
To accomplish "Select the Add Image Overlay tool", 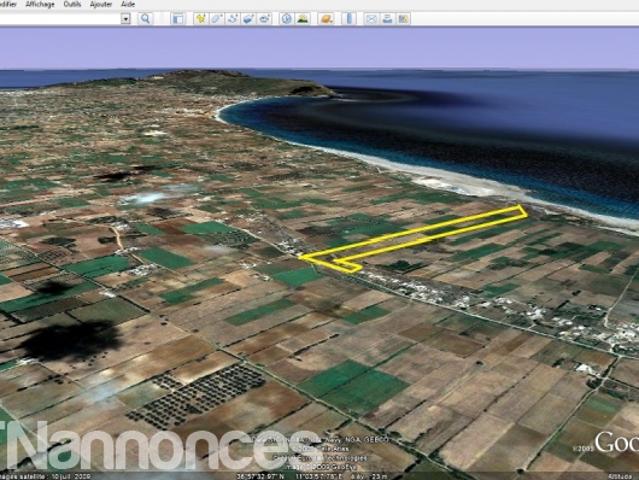I will click(249, 19).
